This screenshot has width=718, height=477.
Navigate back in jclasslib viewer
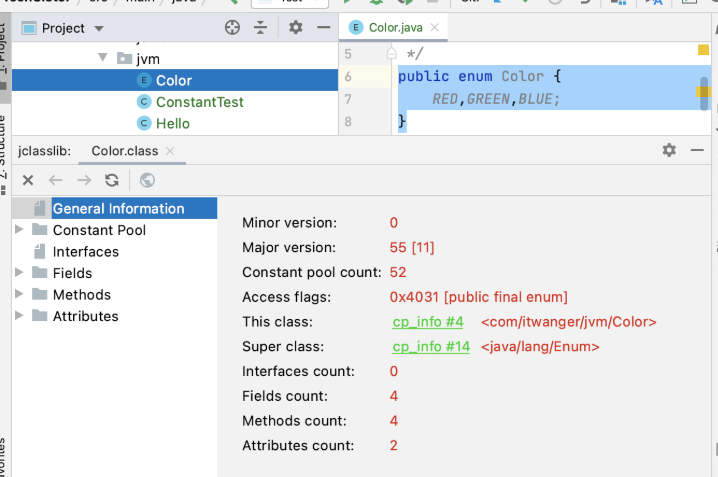(x=55, y=180)
